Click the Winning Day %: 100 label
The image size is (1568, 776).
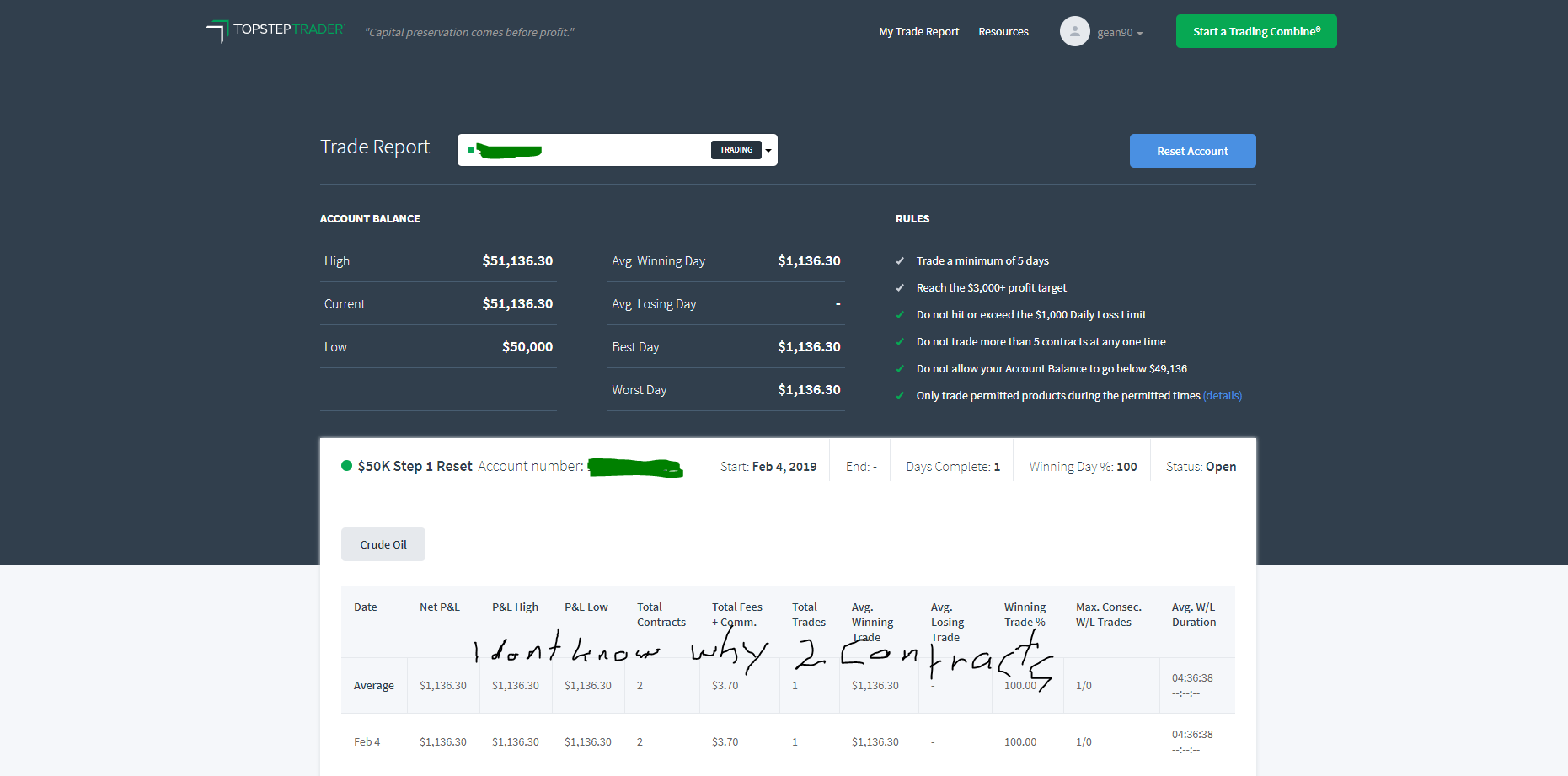[x=1083, y=467]
